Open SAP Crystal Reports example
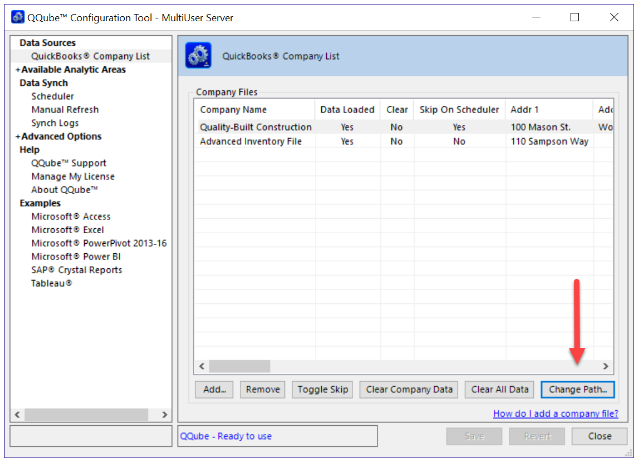This screenshot has width=635, height=463. point(77,270)
